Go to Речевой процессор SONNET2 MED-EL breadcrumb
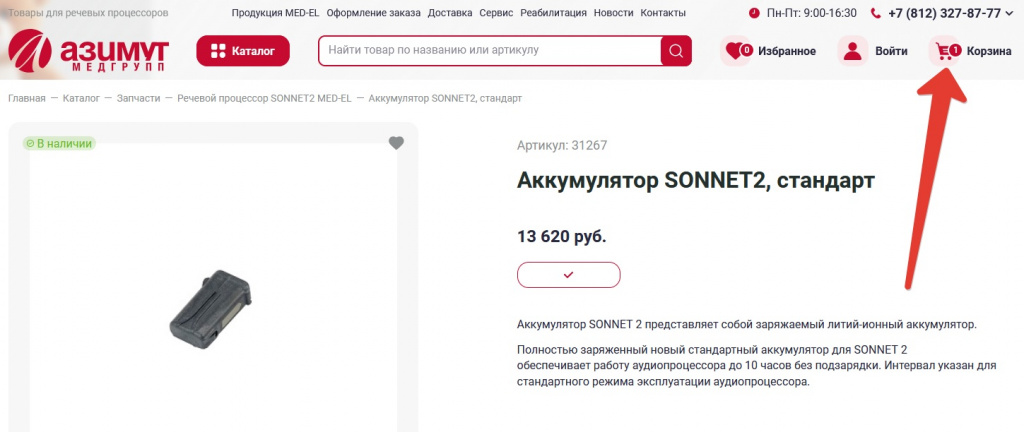This screenshot has width=1024, height=432. click(264, 99)
